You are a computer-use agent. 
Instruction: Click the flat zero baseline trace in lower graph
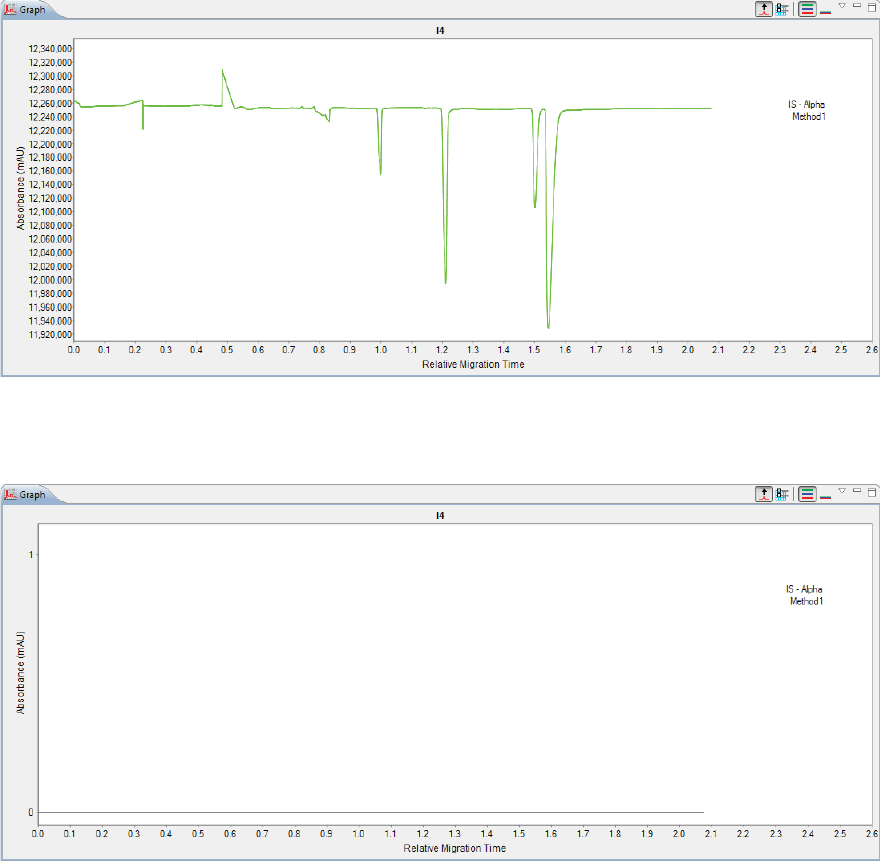[x=370, y=812]
